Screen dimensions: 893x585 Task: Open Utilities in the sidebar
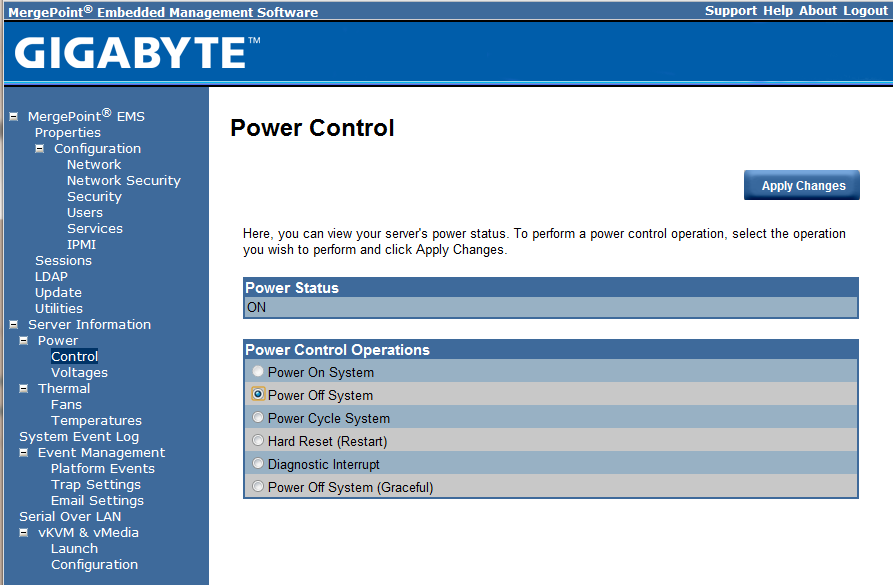[x=59, y=308]
